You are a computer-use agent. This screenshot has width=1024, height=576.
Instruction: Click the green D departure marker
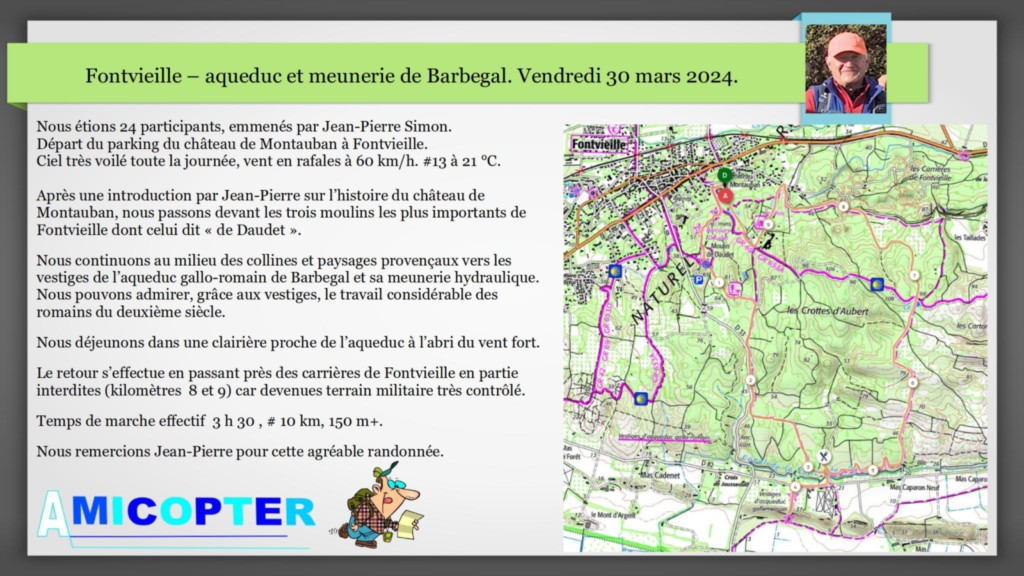[x=724, y=175]
